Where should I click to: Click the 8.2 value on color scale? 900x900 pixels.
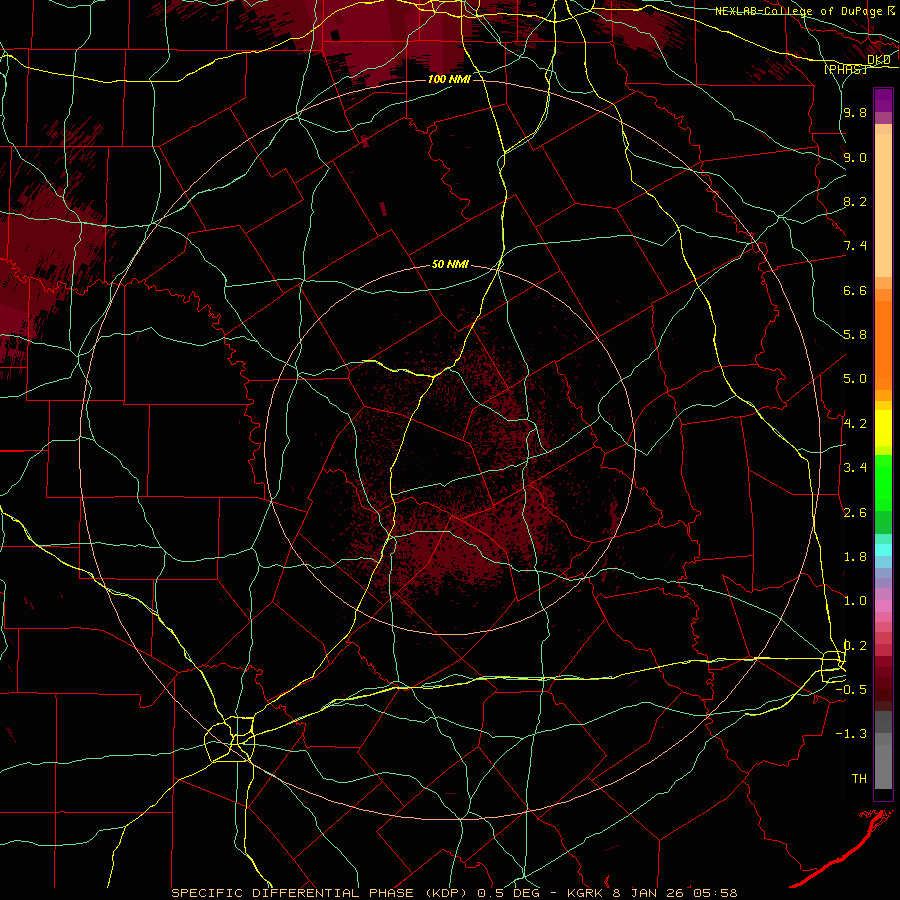click(855, 201)
